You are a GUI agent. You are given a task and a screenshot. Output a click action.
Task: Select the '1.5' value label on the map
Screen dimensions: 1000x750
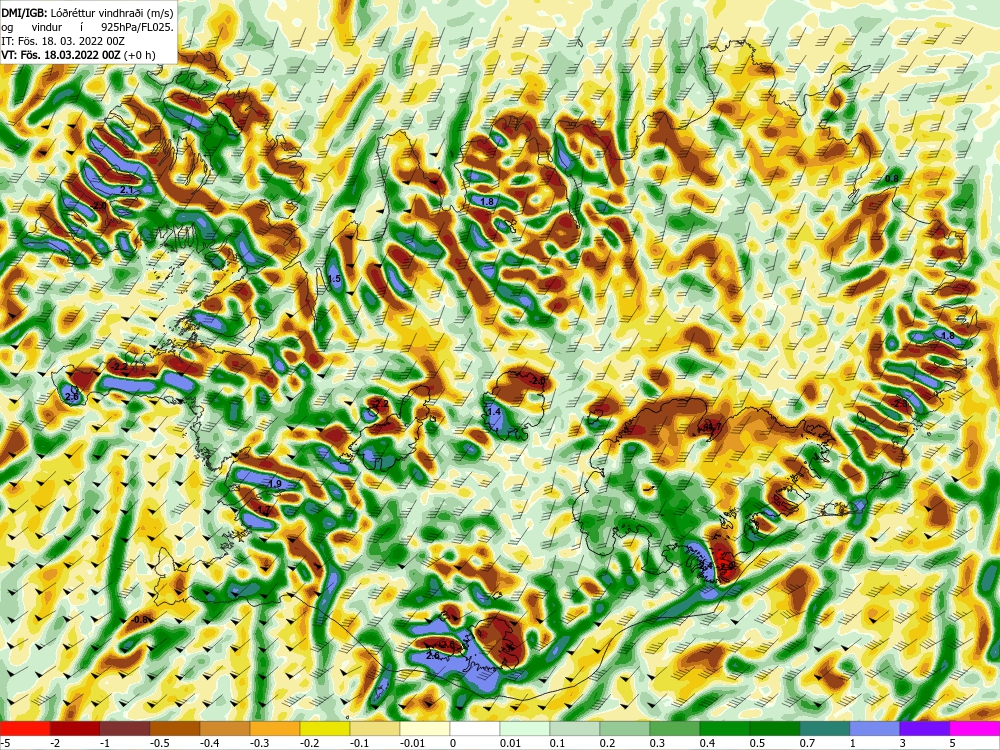[334, 279]
